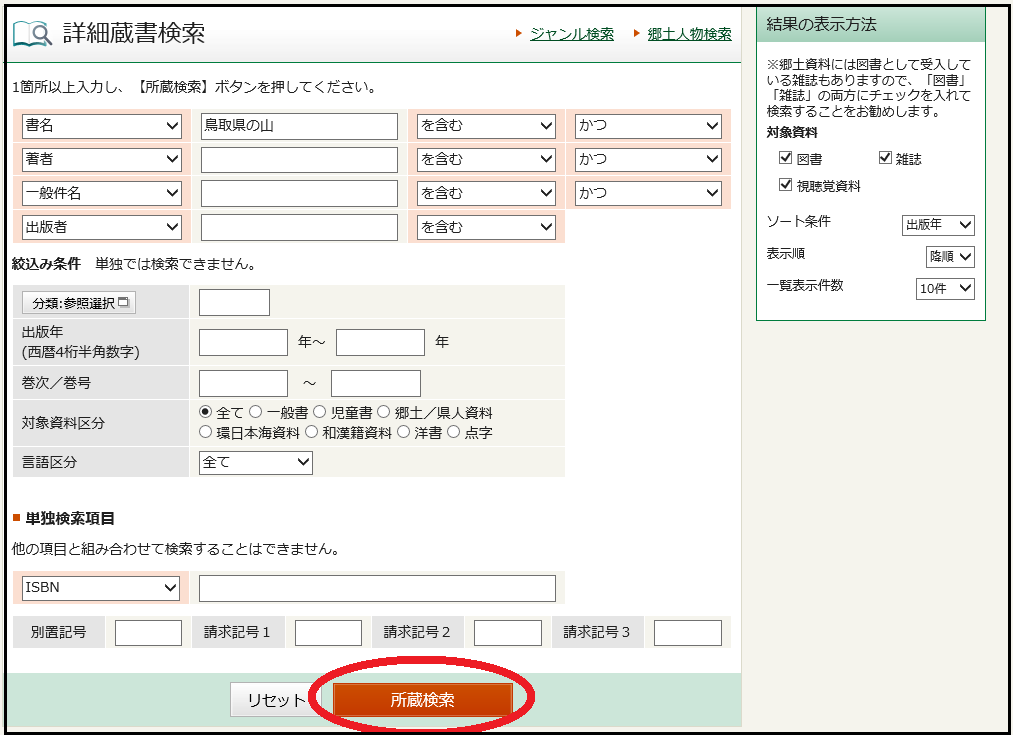The image size is (1013, 735).
Task: Open the 言語区分 dropdown showing 全て
Action: (x=256, y=462)
